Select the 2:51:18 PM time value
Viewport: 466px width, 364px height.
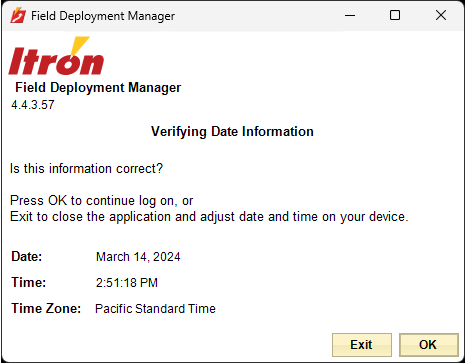coord(127,283)
